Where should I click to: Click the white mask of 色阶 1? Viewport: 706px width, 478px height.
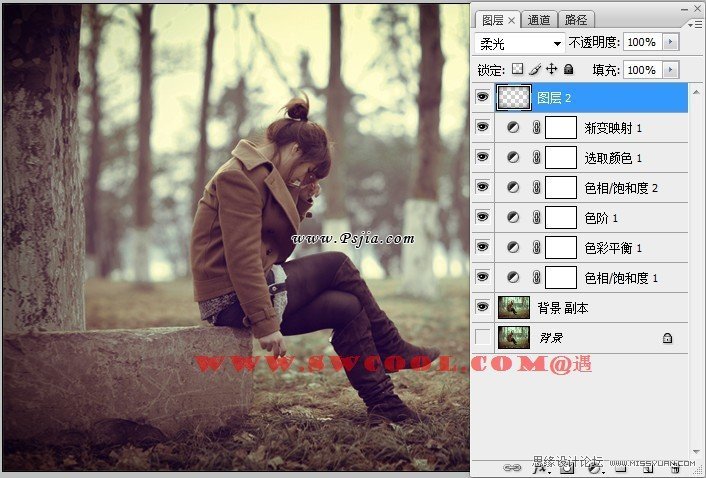click(x=561, y=218)
